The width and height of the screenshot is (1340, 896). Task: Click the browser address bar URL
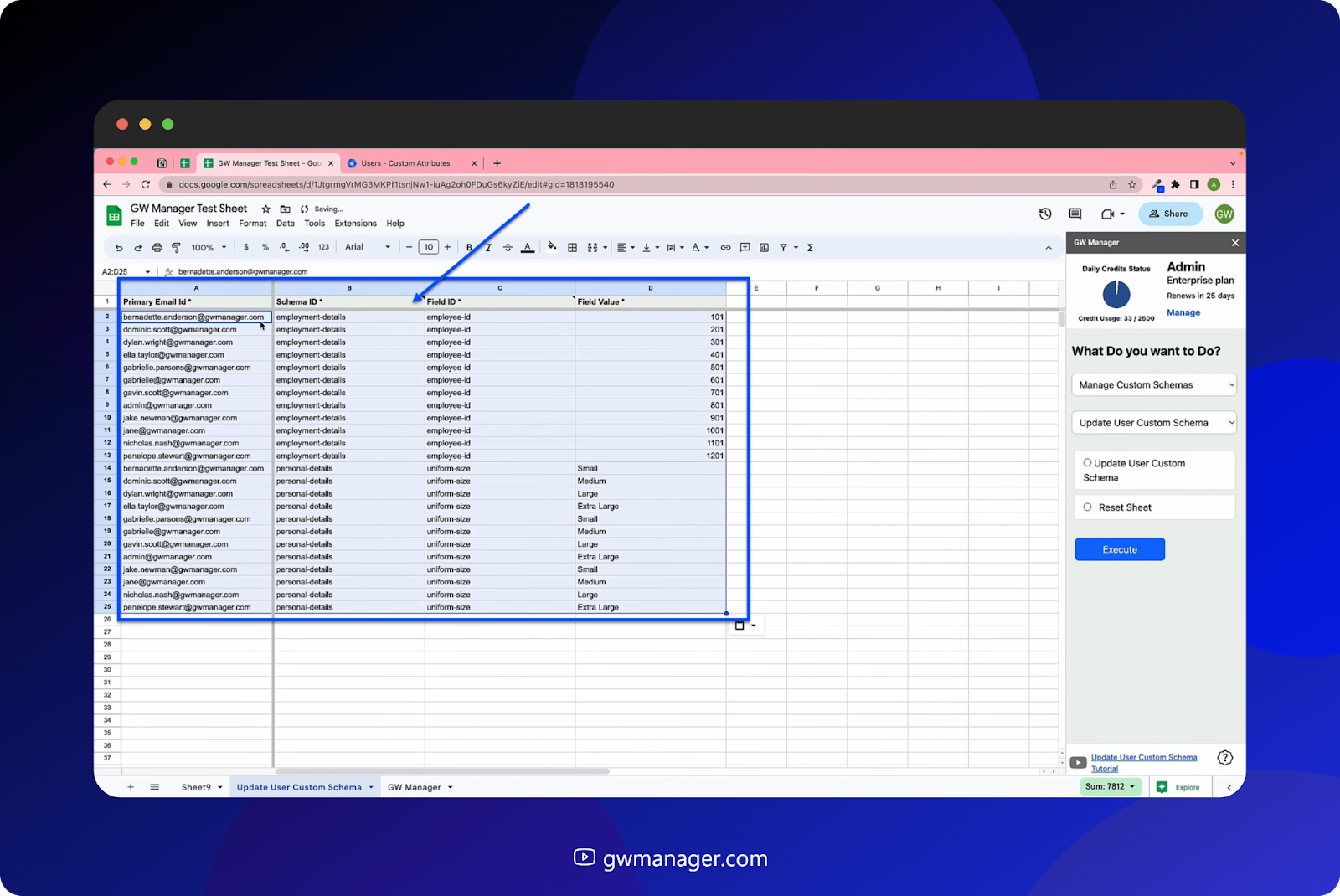396,185
